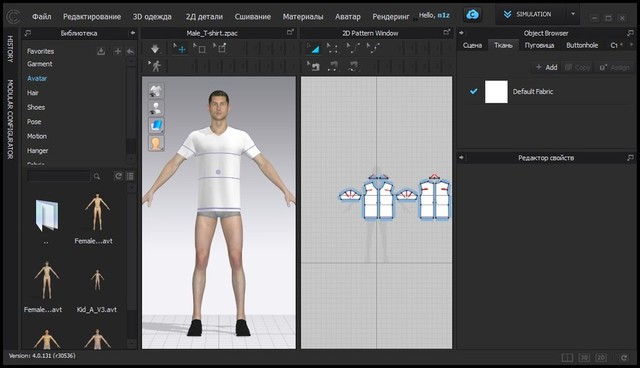Switch to the Пуговица tab
The height and width of the screenshot is (368, 640).
coord(539,45)
